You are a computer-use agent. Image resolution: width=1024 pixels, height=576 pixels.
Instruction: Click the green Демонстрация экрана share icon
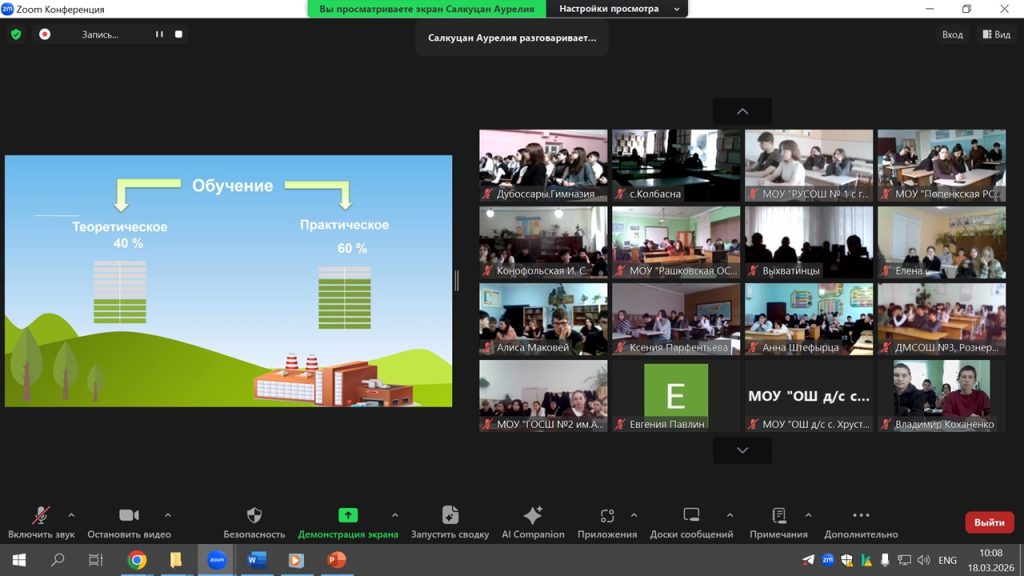pos(347,515)
